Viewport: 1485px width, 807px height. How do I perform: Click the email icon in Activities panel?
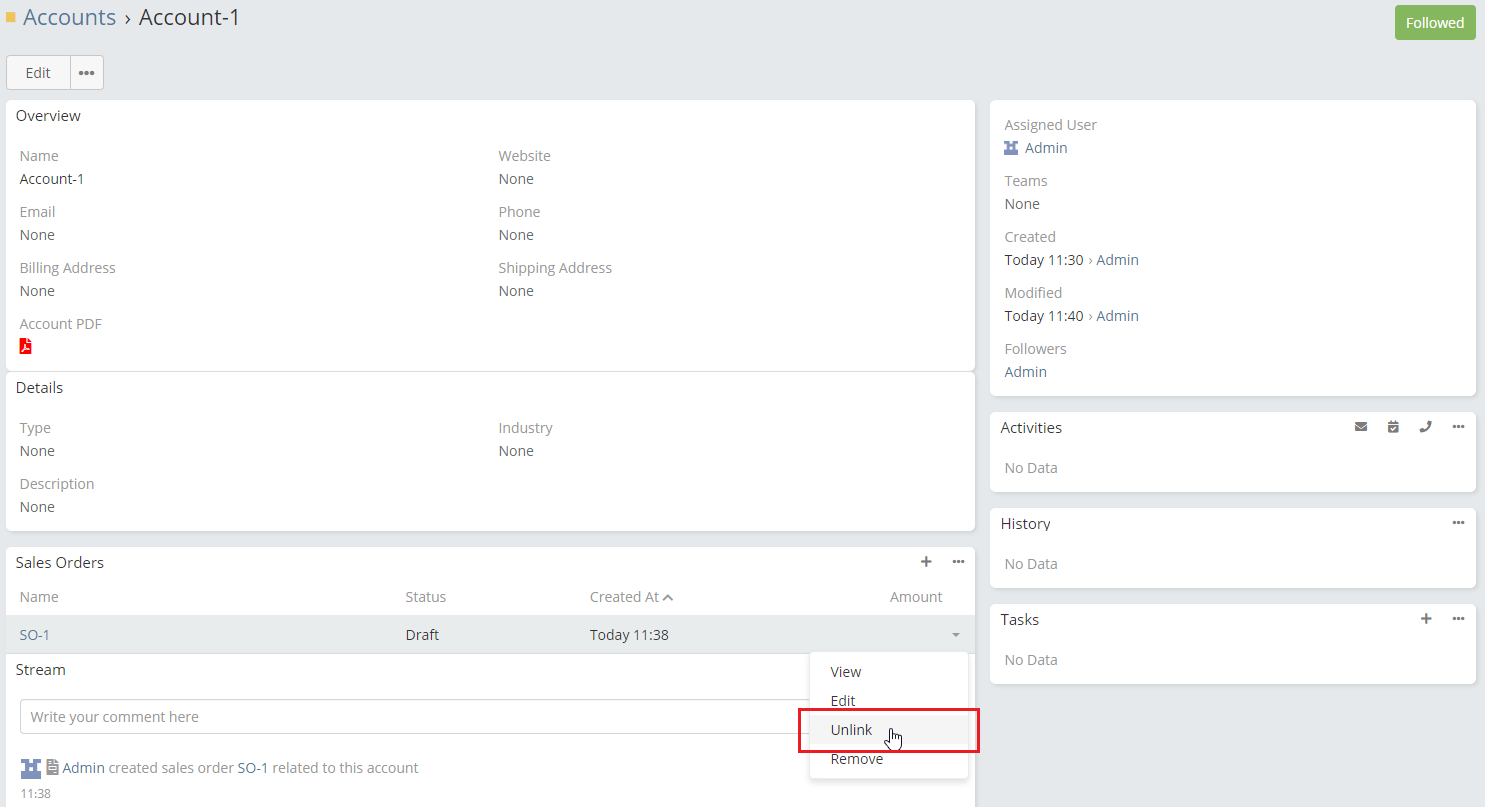click(1361, 427)
